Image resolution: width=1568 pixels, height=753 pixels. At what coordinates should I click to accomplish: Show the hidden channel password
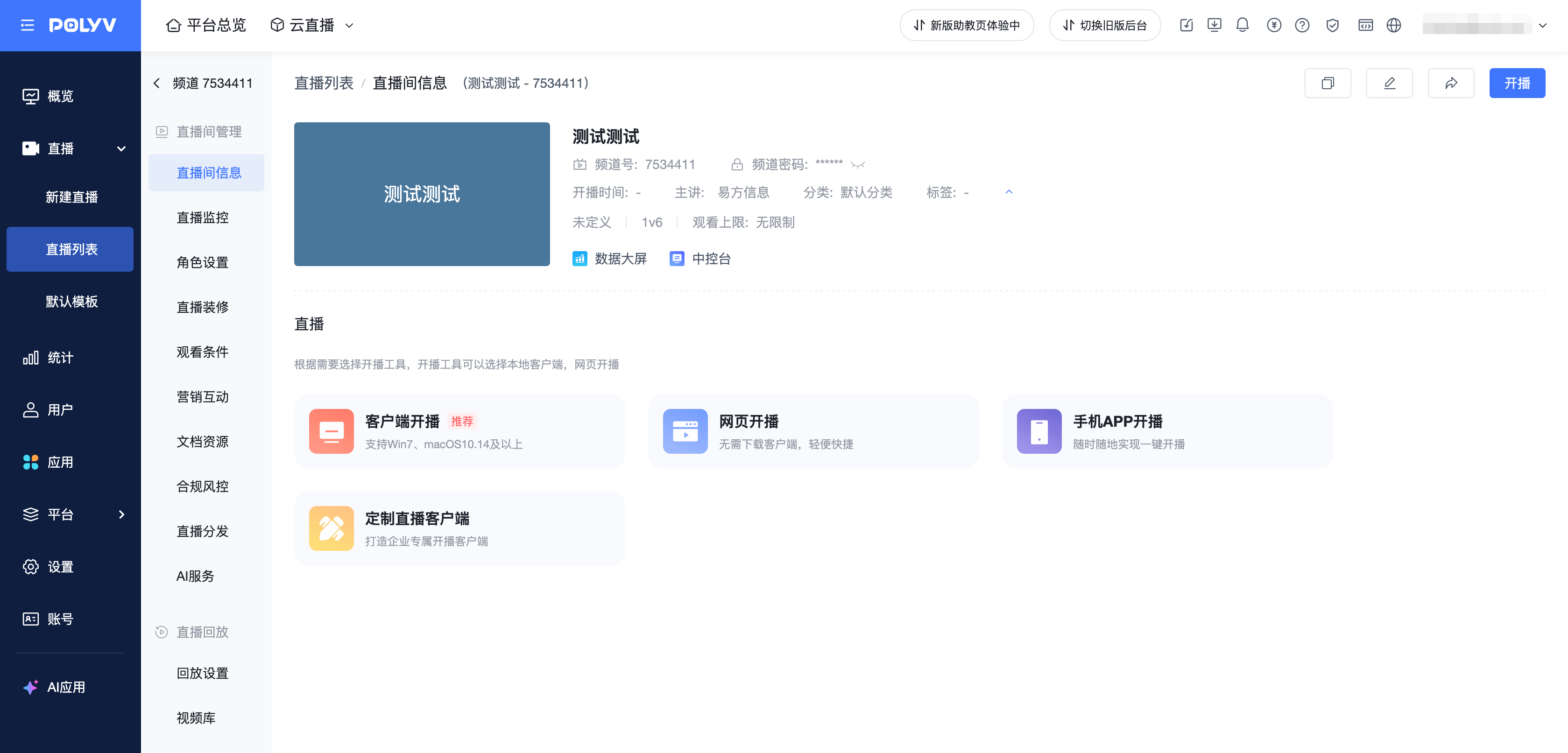click(x=858, y=164)
